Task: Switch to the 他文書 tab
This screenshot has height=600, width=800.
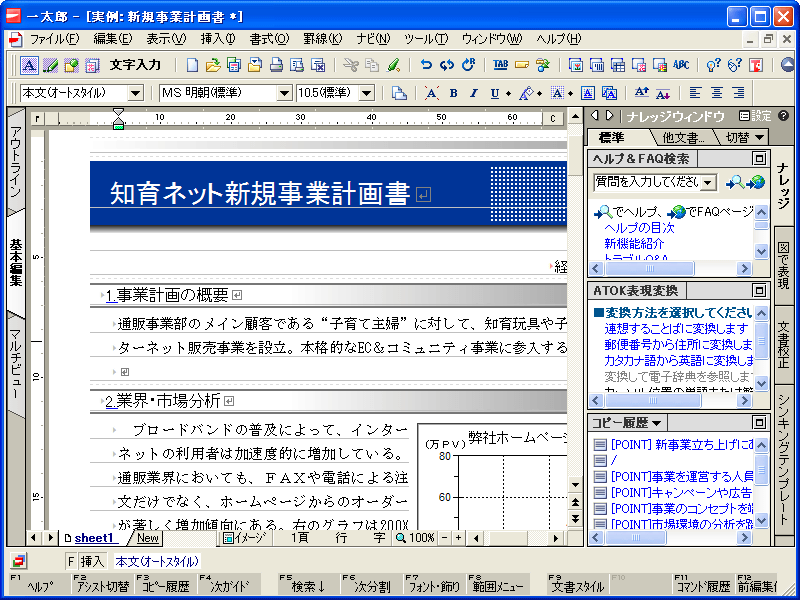Action: [683, 137]
